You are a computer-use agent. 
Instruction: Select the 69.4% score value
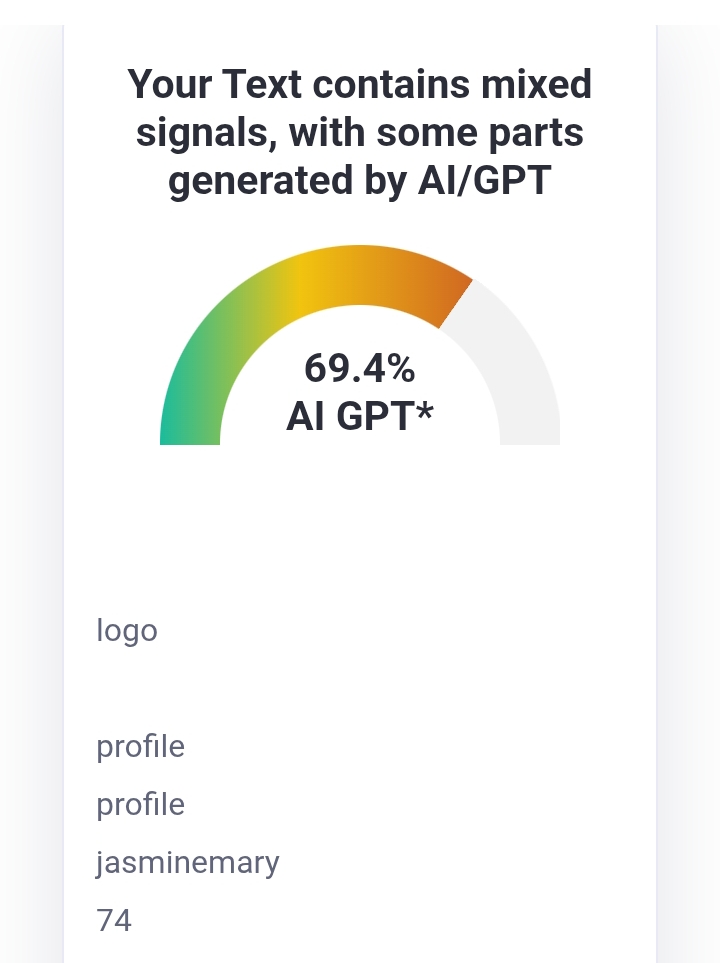pos(359,368)
